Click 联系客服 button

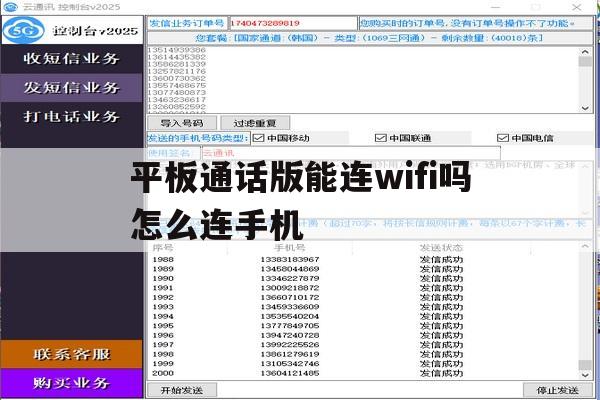72,354
